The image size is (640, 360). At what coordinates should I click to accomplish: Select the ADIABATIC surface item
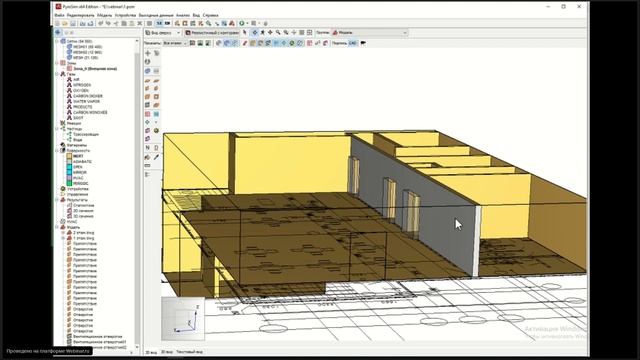click(82, 162)
